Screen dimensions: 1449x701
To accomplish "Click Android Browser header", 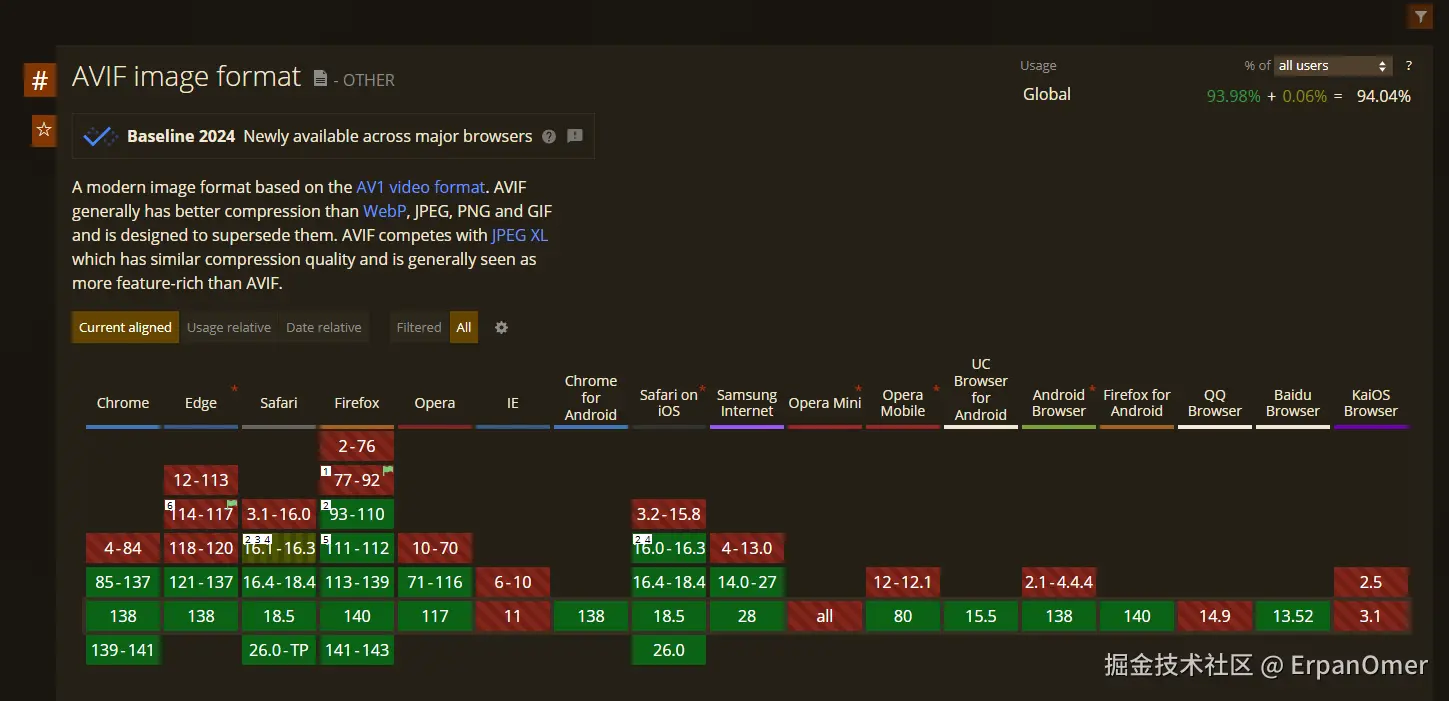I will click(1059, 403).
